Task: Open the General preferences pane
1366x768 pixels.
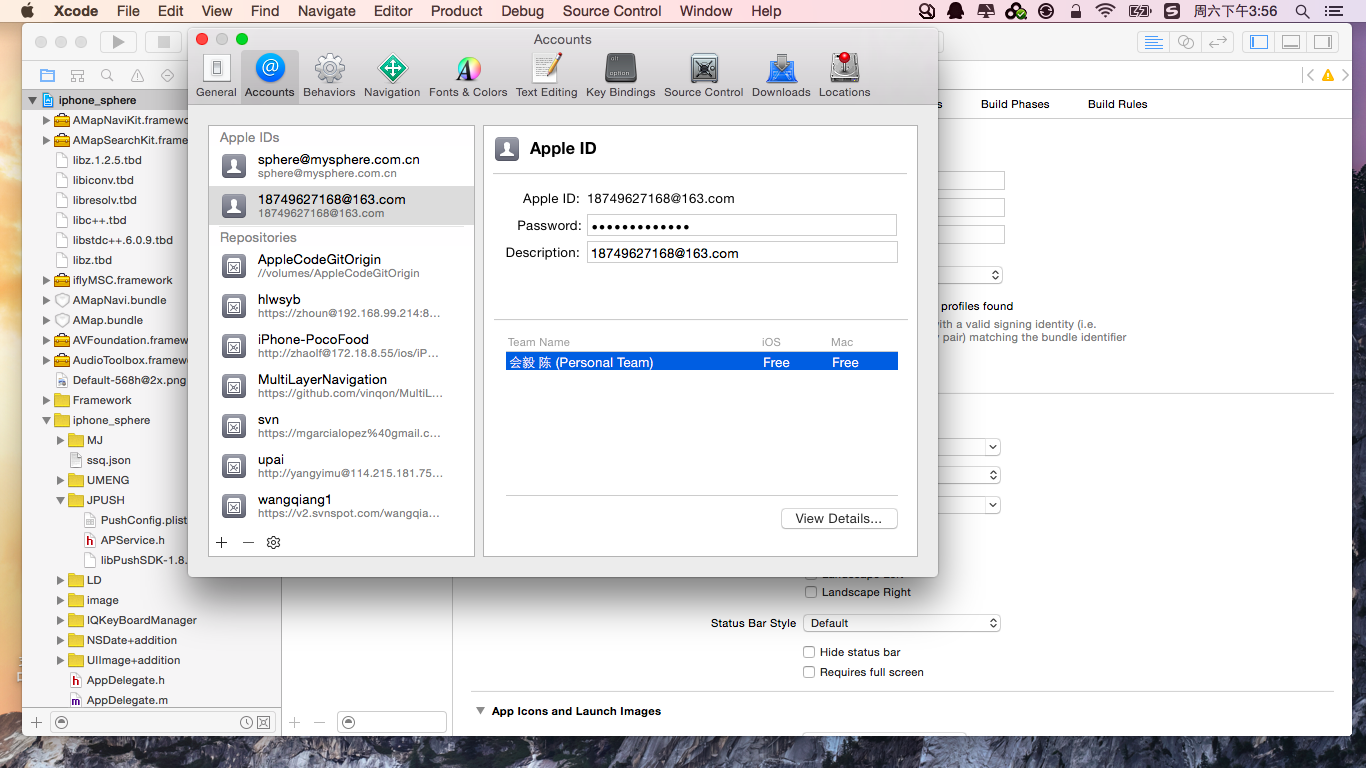Action: [x=216, y=76]
